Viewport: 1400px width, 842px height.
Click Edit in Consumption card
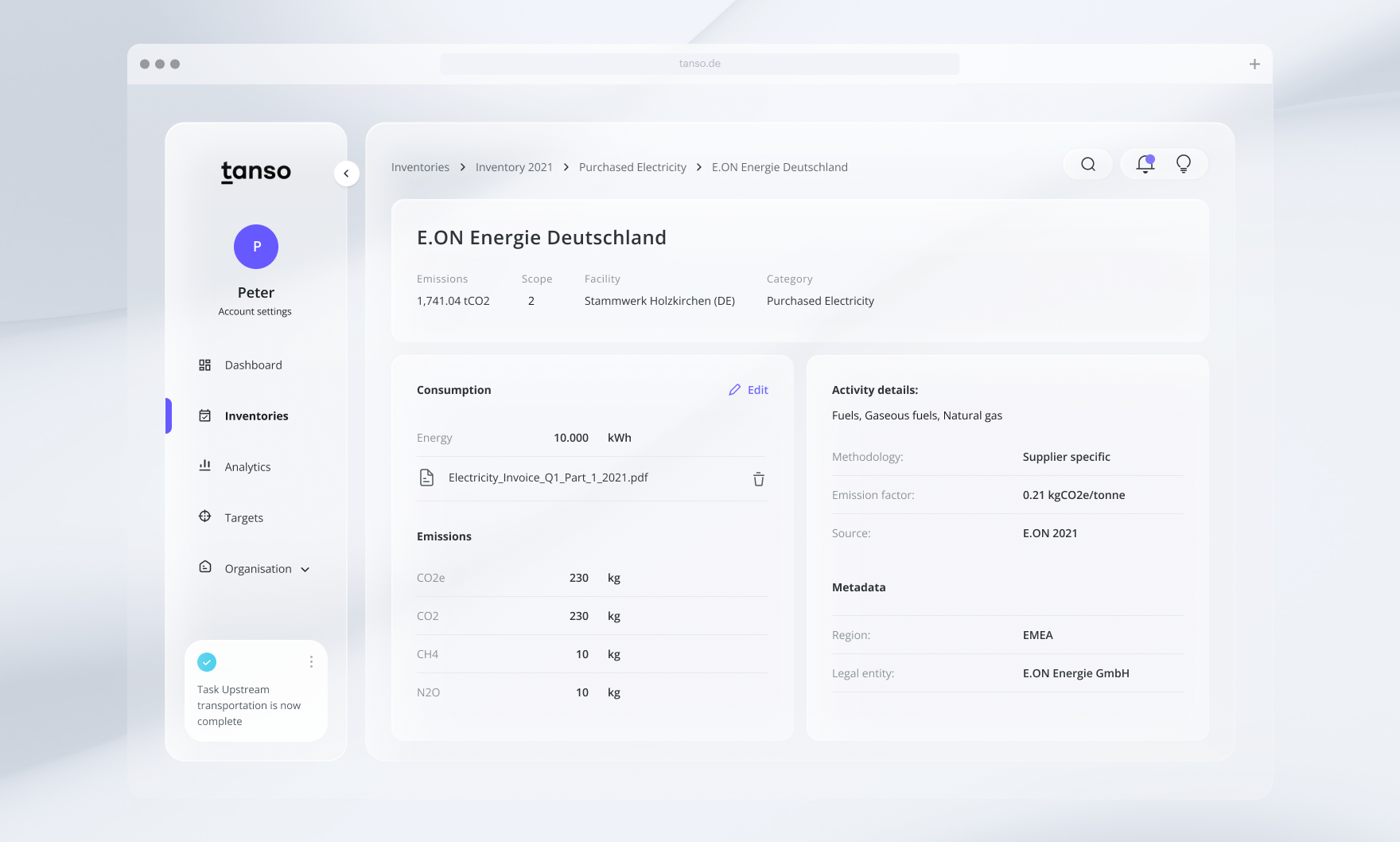click(758, 390)
